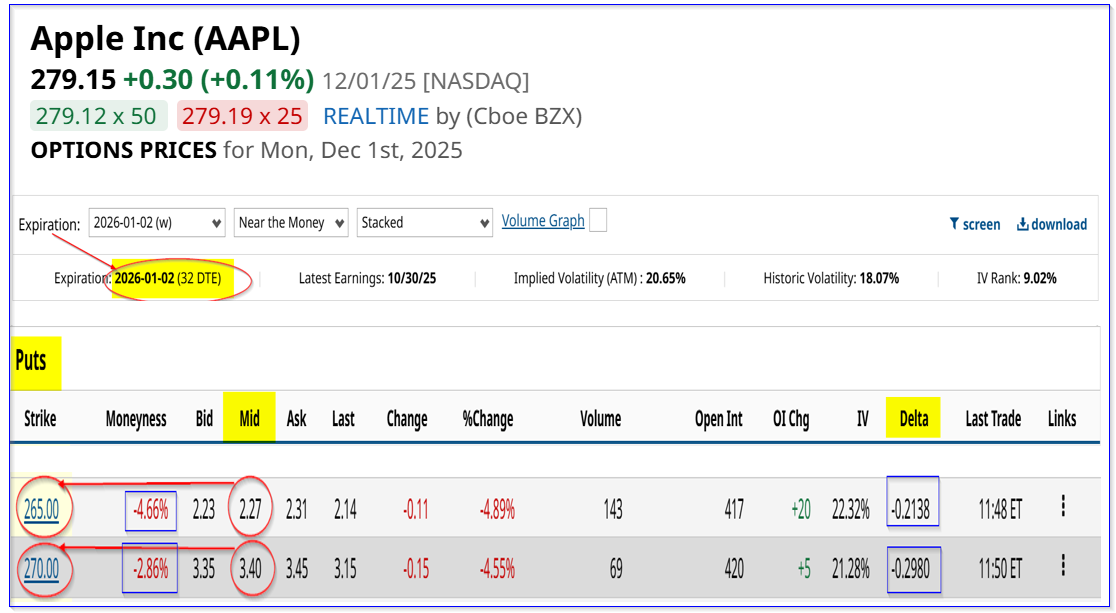1116x613 pixels.
Task: Open three-dot links menu for 265.00 strike
Action: 1062,507
